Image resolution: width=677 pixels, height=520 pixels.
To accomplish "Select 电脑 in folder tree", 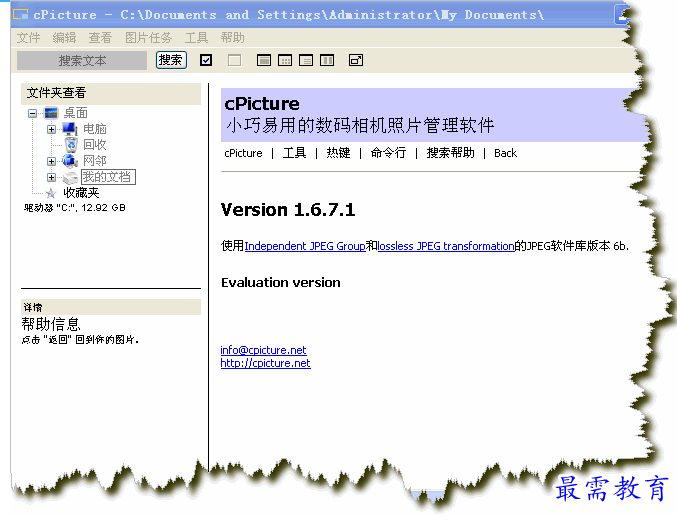I will [95, 129].
